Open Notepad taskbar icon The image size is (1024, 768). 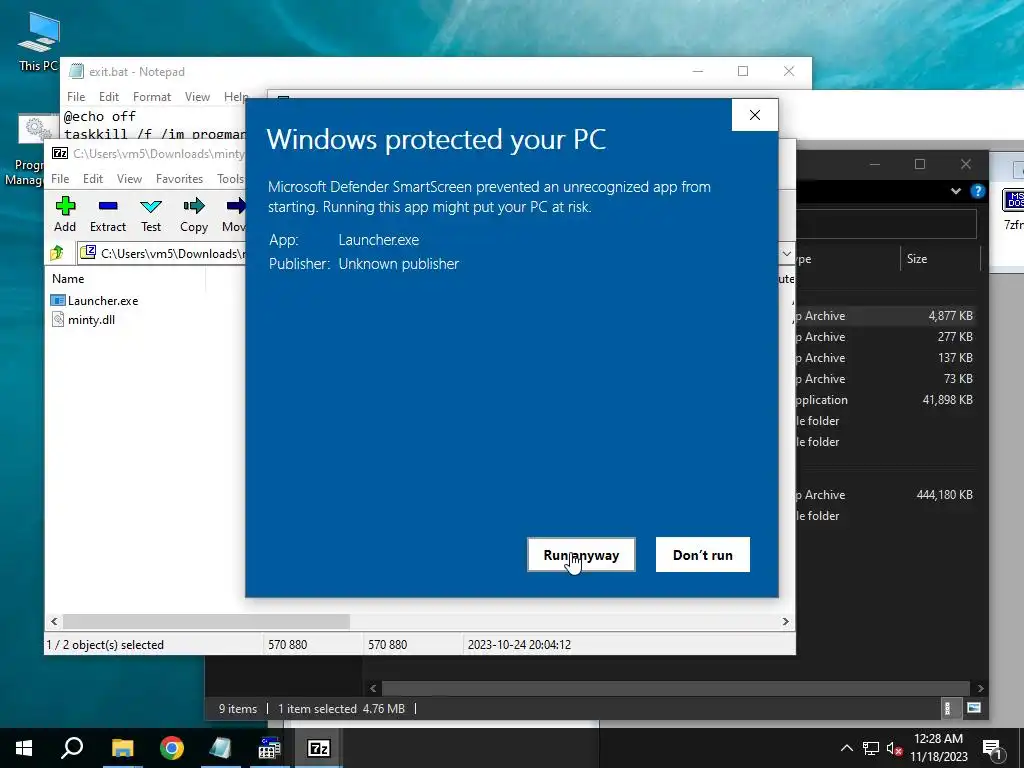pyautogui.click(x=221, y=748)
